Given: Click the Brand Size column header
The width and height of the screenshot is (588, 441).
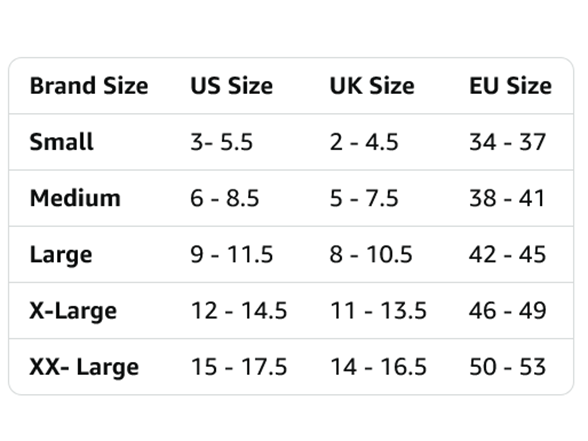Looking at the screenshot, I should pyautogui.click(x=89, y=86).
